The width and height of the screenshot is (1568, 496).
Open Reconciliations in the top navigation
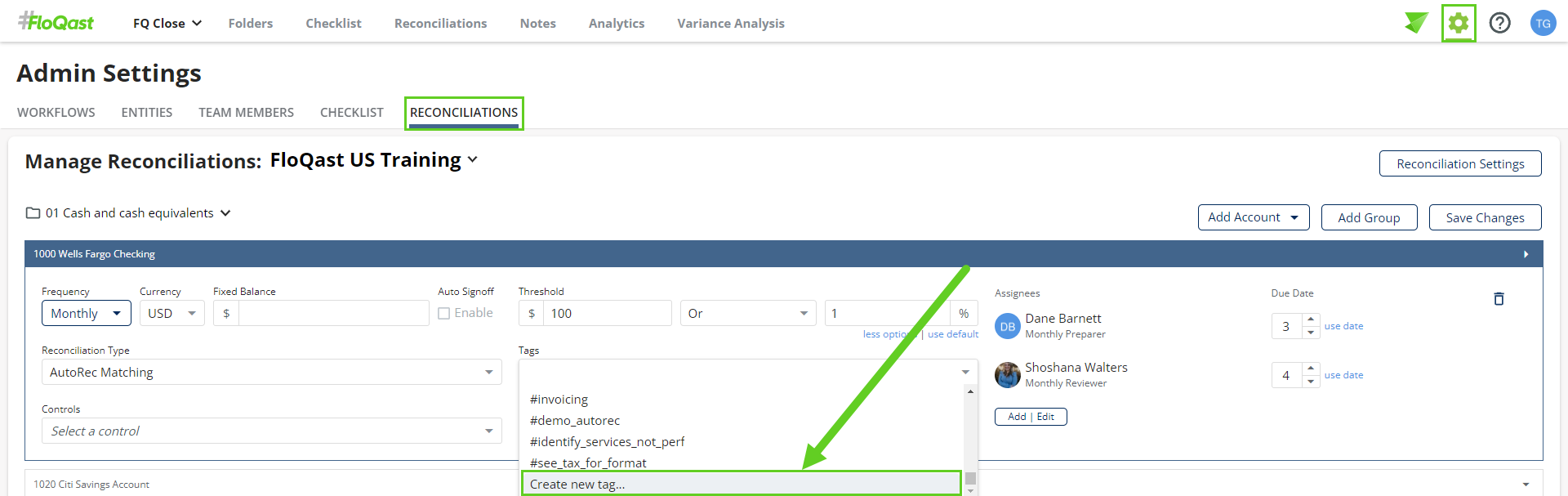pos(441,24)
